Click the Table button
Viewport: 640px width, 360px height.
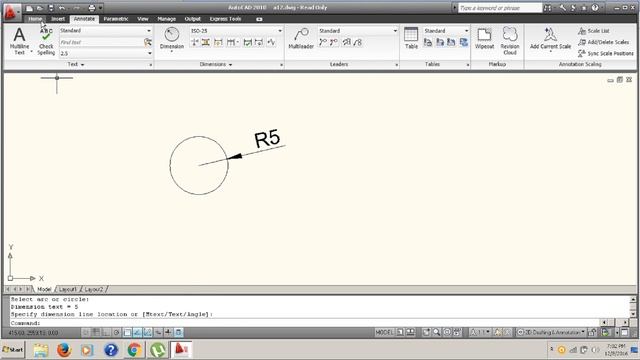point(411,38)
